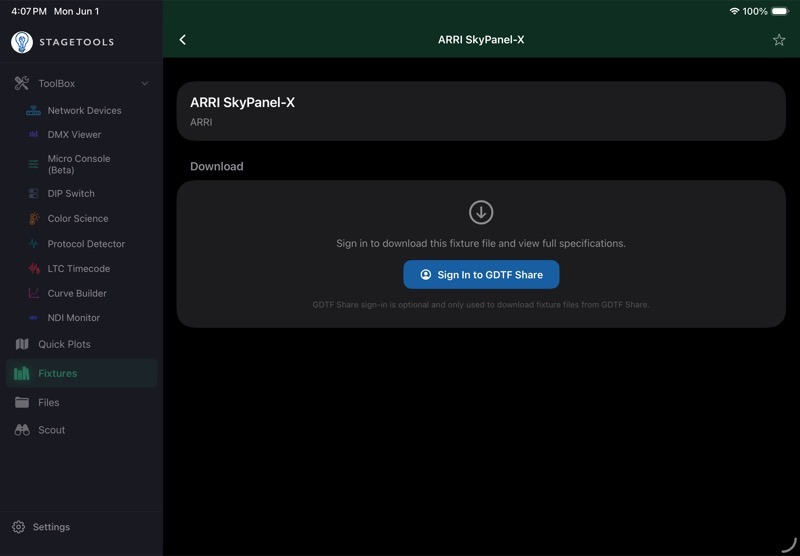Screen dimensions: 800x556
Task: Favorite the fixture with star icon
Action: tap(779, 40)
